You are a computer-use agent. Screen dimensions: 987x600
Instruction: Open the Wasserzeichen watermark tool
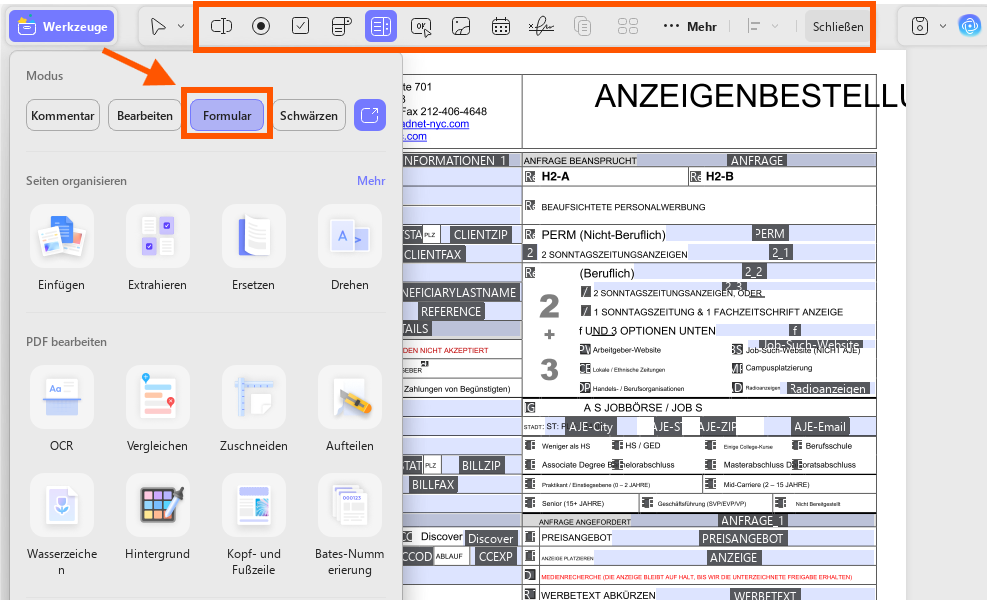click(61, 525)
